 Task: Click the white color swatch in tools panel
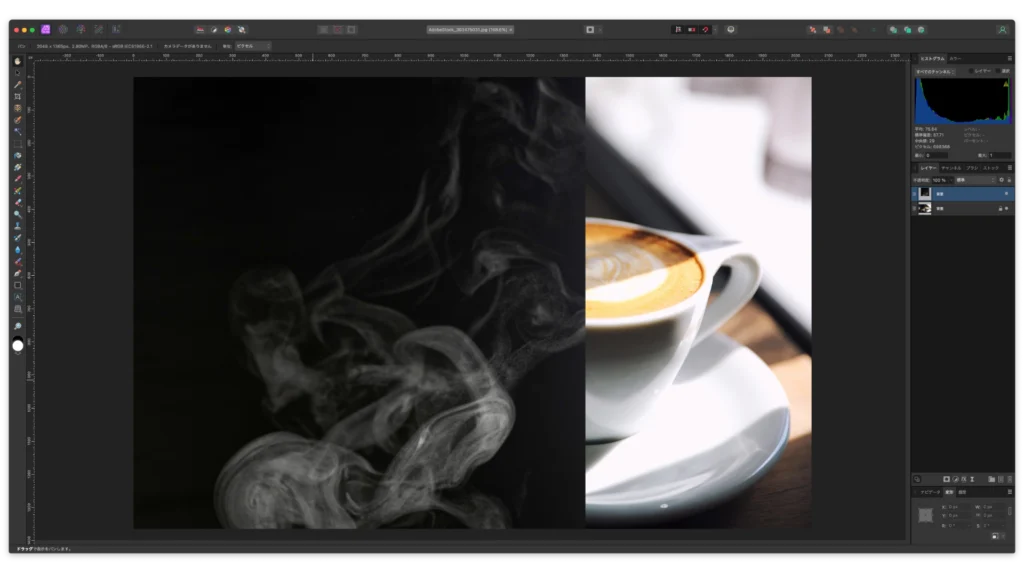(18, 346)
